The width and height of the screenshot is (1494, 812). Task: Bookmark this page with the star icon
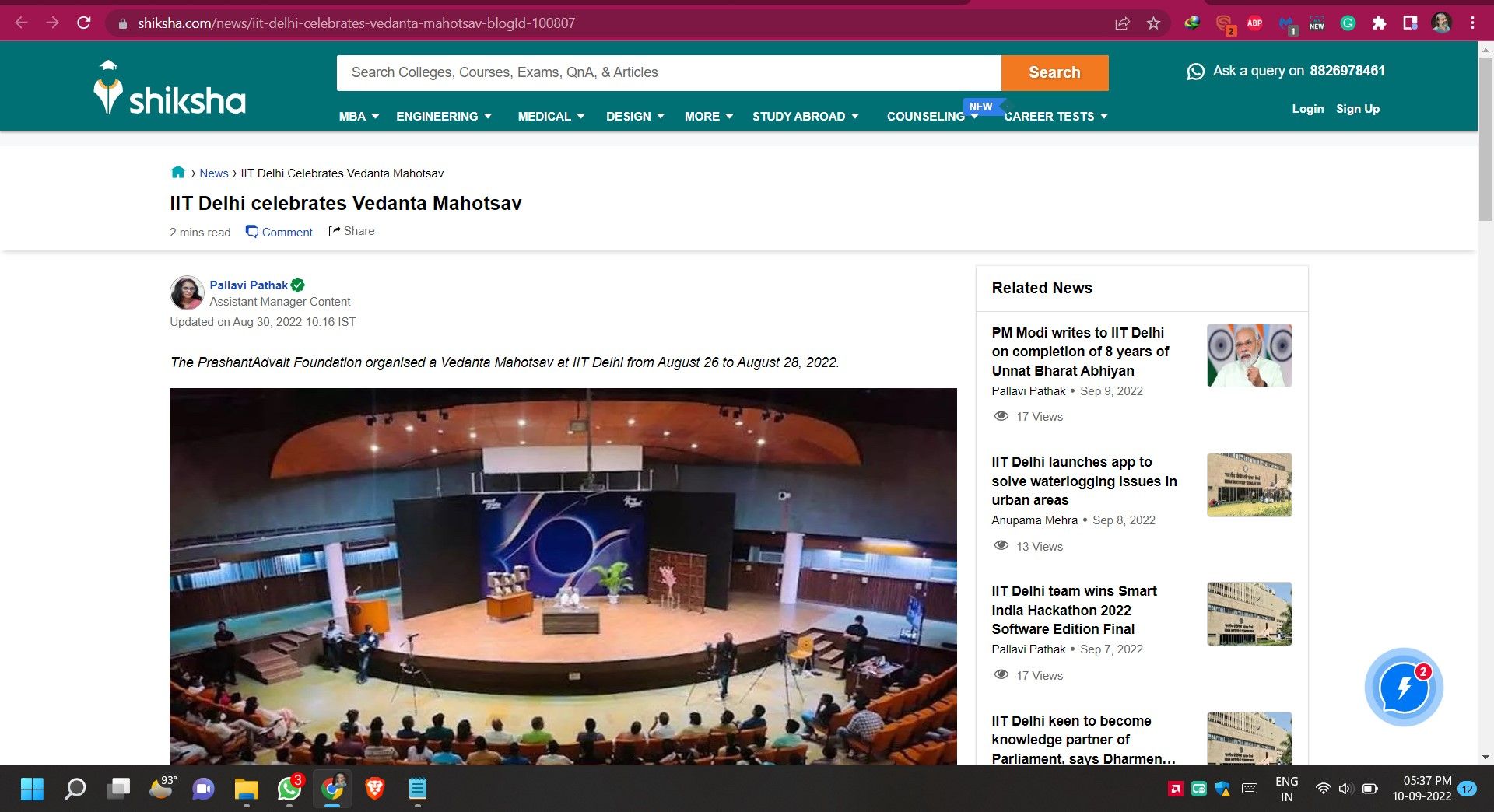coord(1153,23)
